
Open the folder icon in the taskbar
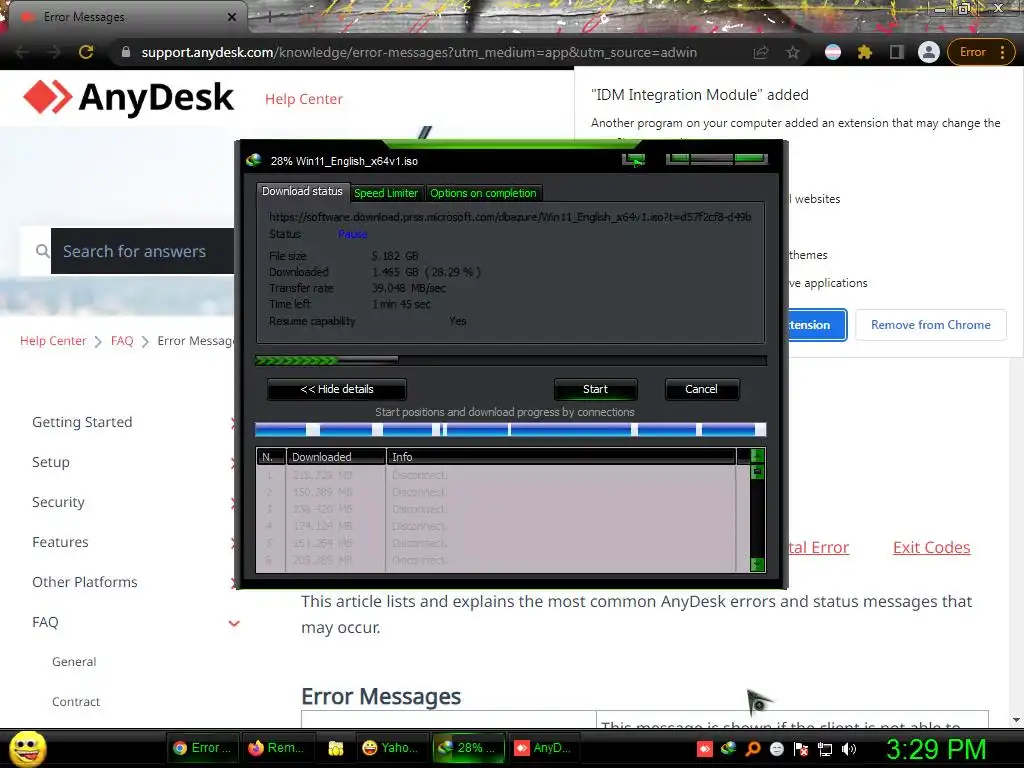click(x=336, y=748)
